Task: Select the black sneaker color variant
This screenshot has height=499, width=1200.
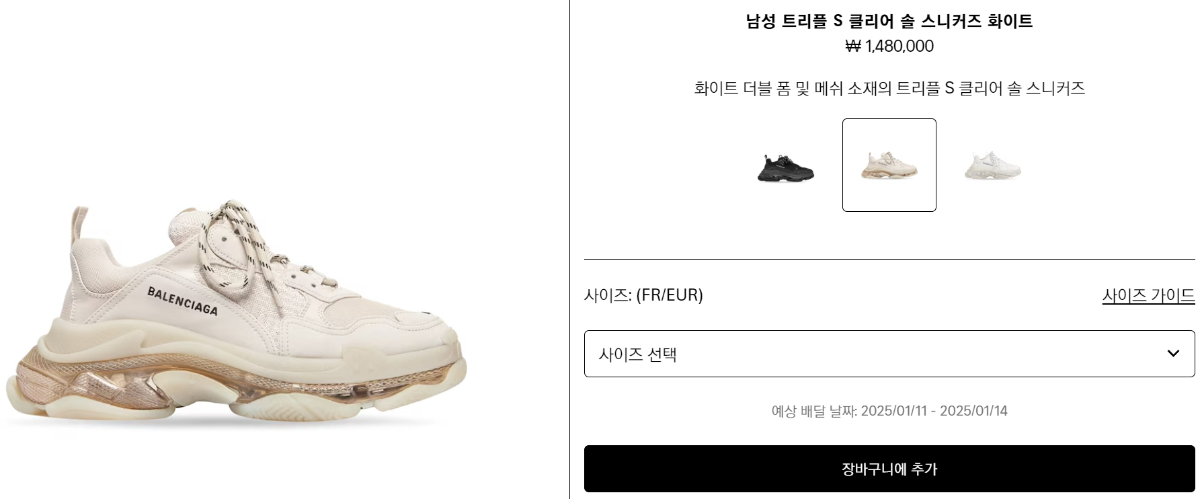Action: pos(785,166)
